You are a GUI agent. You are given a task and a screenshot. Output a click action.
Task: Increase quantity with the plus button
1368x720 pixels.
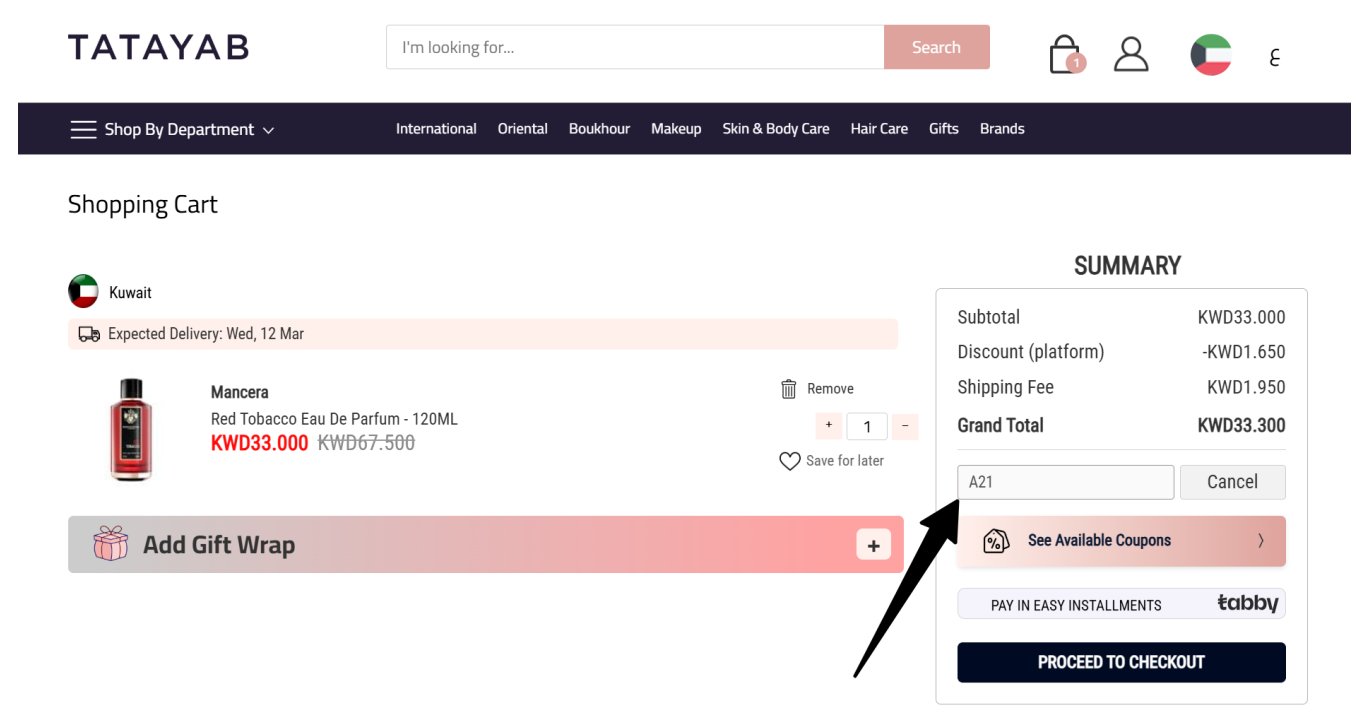[829, 425]
